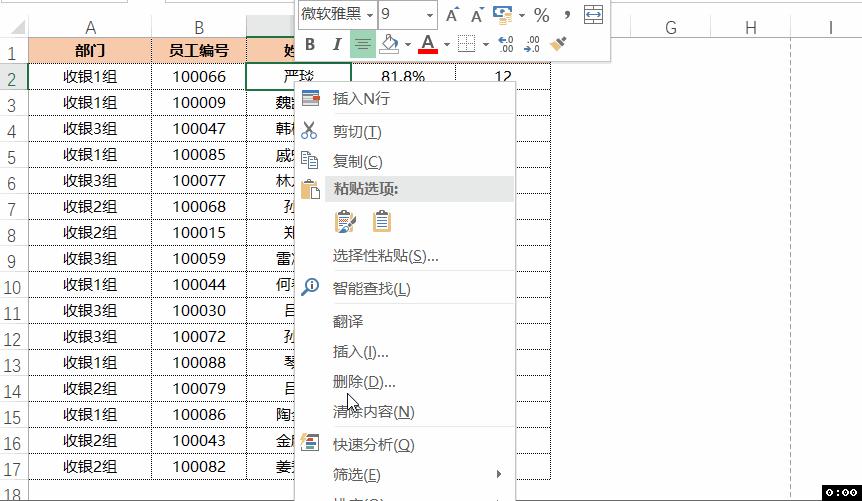Click the format painter brush
Screen dimensions: 862x501
(x=558, y=45)
